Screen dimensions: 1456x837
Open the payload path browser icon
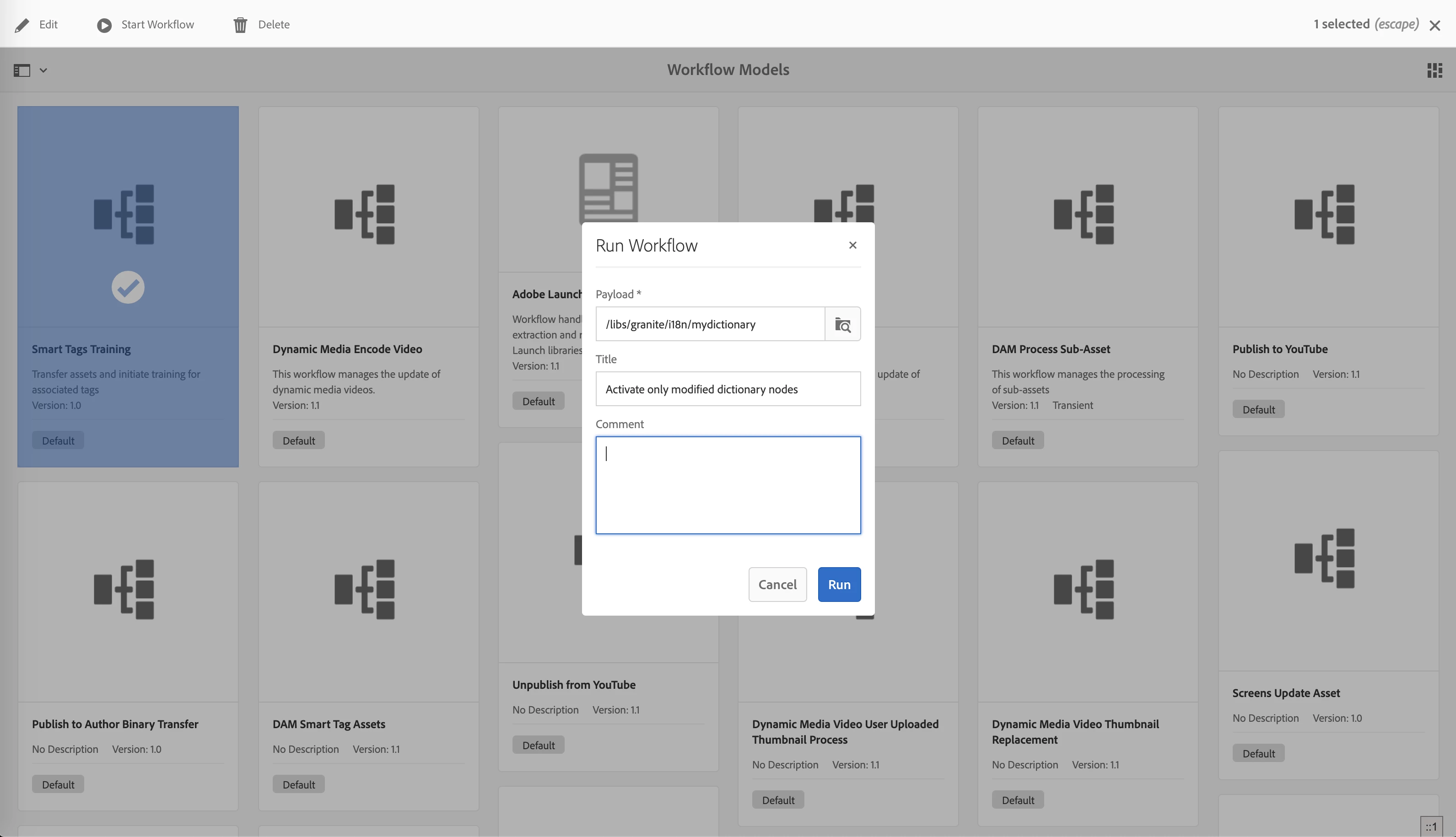coord(842,324)
